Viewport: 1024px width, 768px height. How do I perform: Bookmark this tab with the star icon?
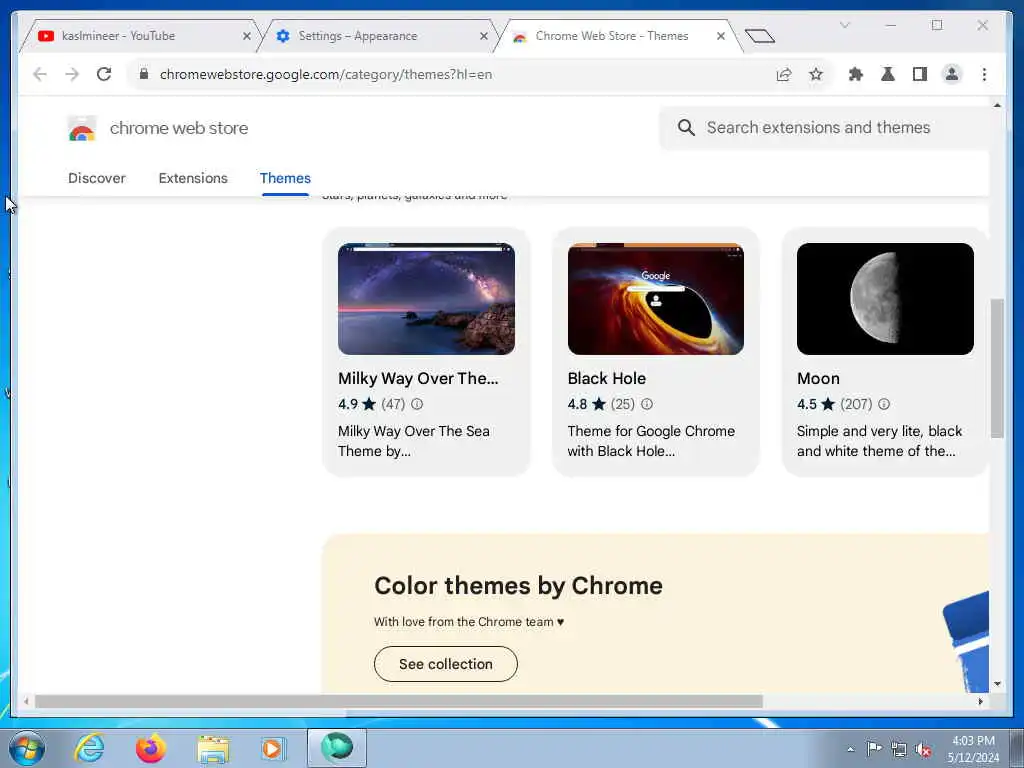816,74
